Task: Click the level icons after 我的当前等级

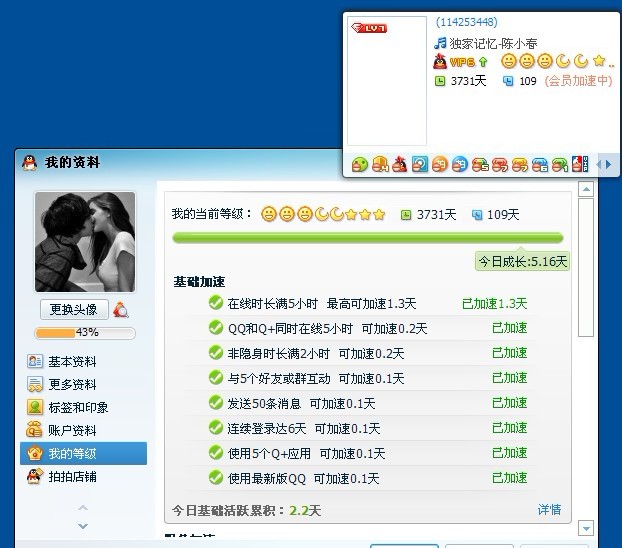Action: click(x=323, y=214)
